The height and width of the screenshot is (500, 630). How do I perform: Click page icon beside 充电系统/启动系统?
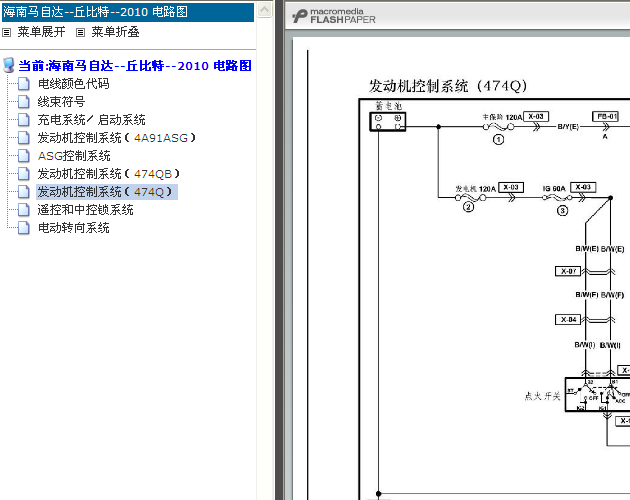pyautogui.click(x=24, y=120)
